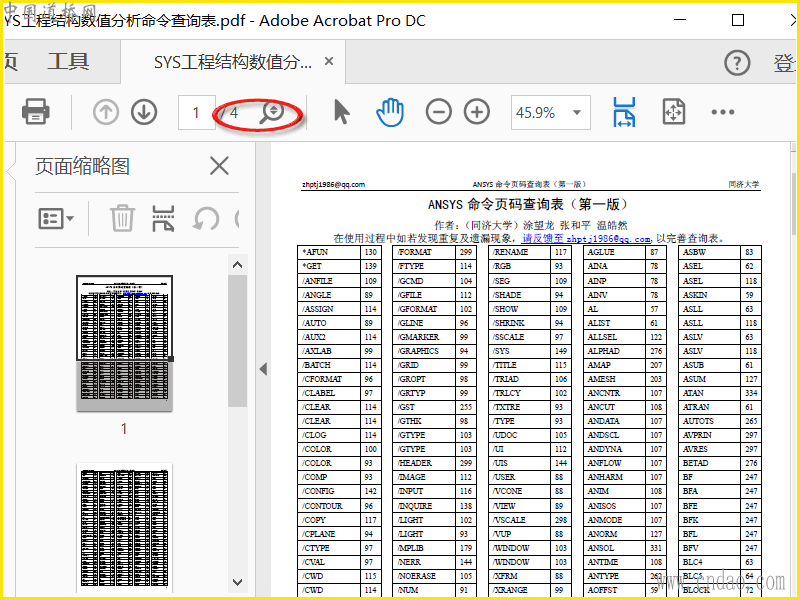
Task: Maximize the Acrobat window
Action: 738,20
